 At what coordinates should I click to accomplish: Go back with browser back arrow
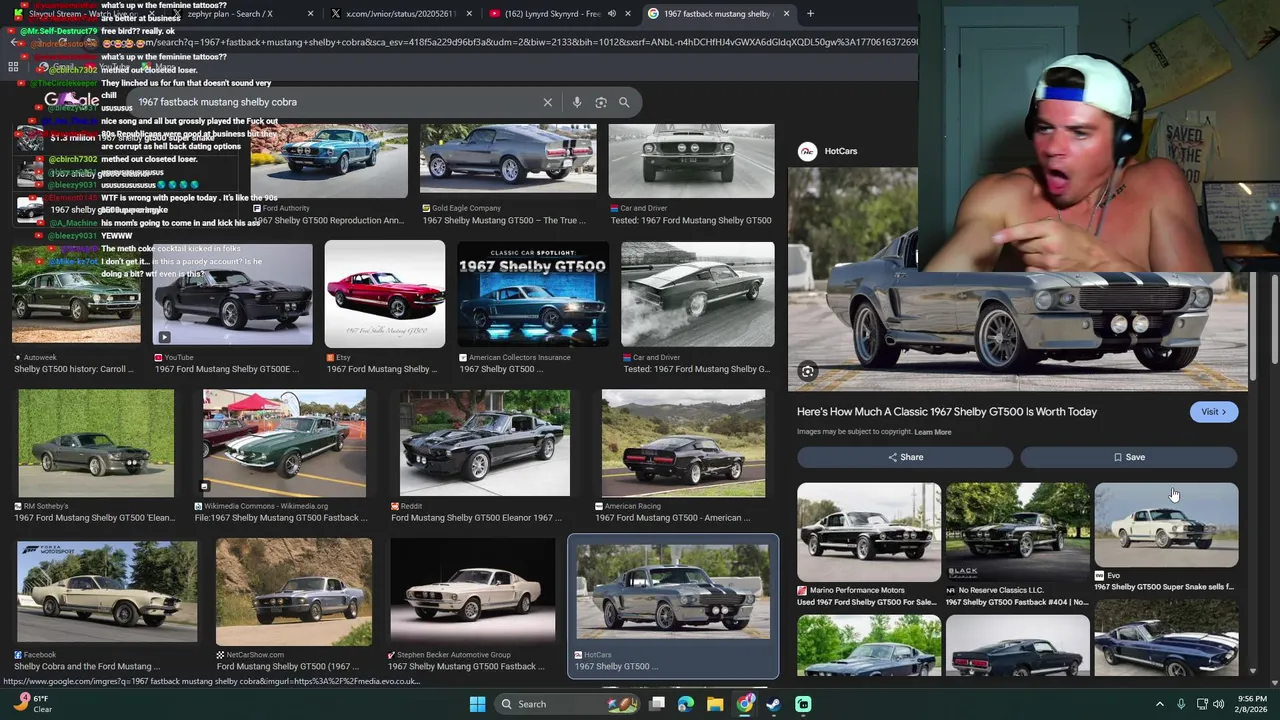coord(13,42)
